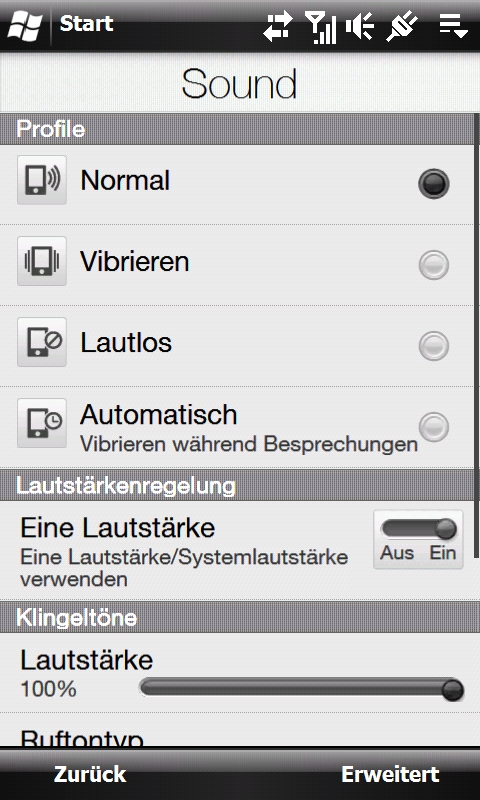Open the speaker volume status icon
The image size is (480, 800).
click(360, 26)
